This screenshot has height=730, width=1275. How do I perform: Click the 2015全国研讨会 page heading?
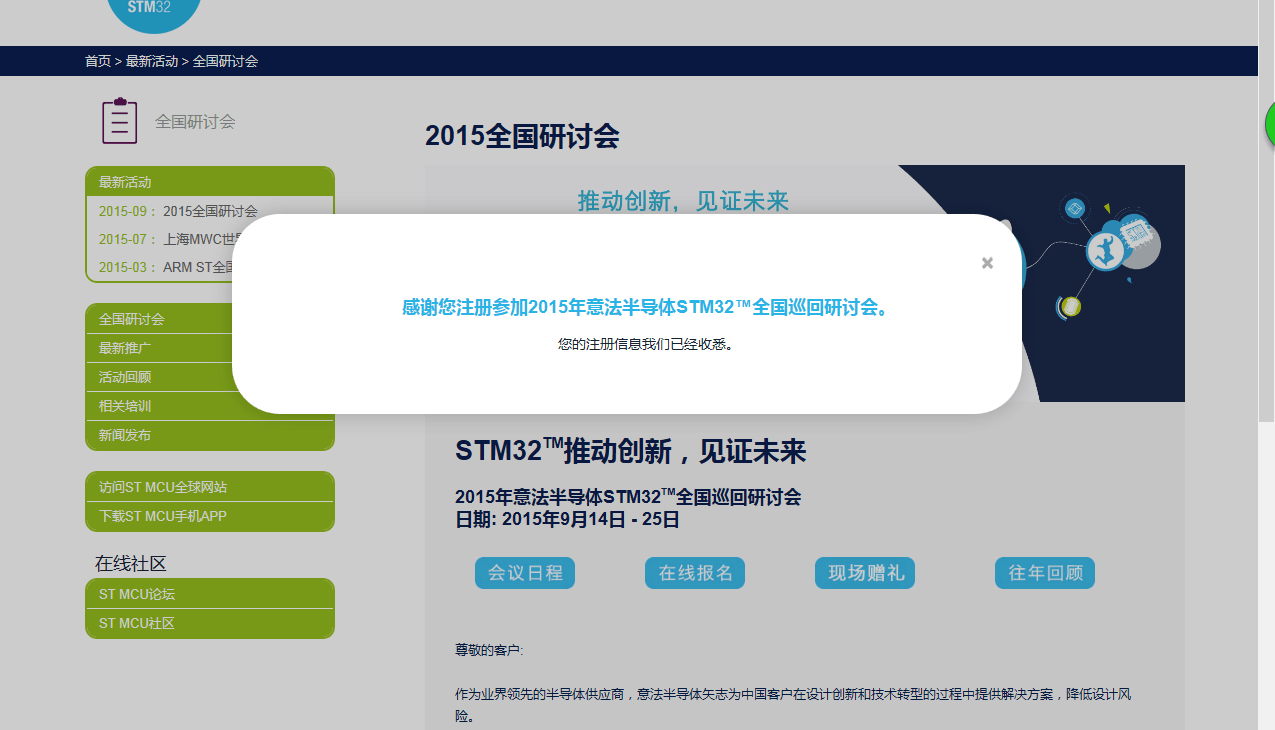pos(522,137)
